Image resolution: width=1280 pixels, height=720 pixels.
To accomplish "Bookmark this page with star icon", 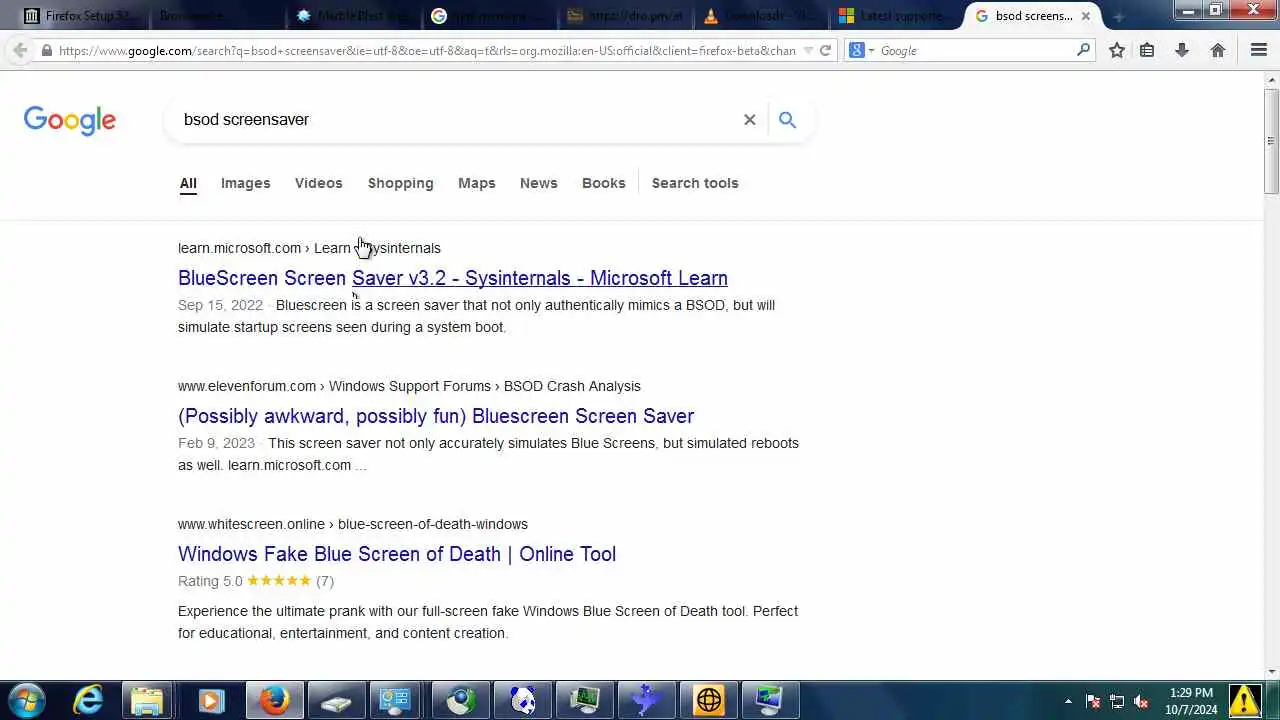I will tap(1116, 50).
